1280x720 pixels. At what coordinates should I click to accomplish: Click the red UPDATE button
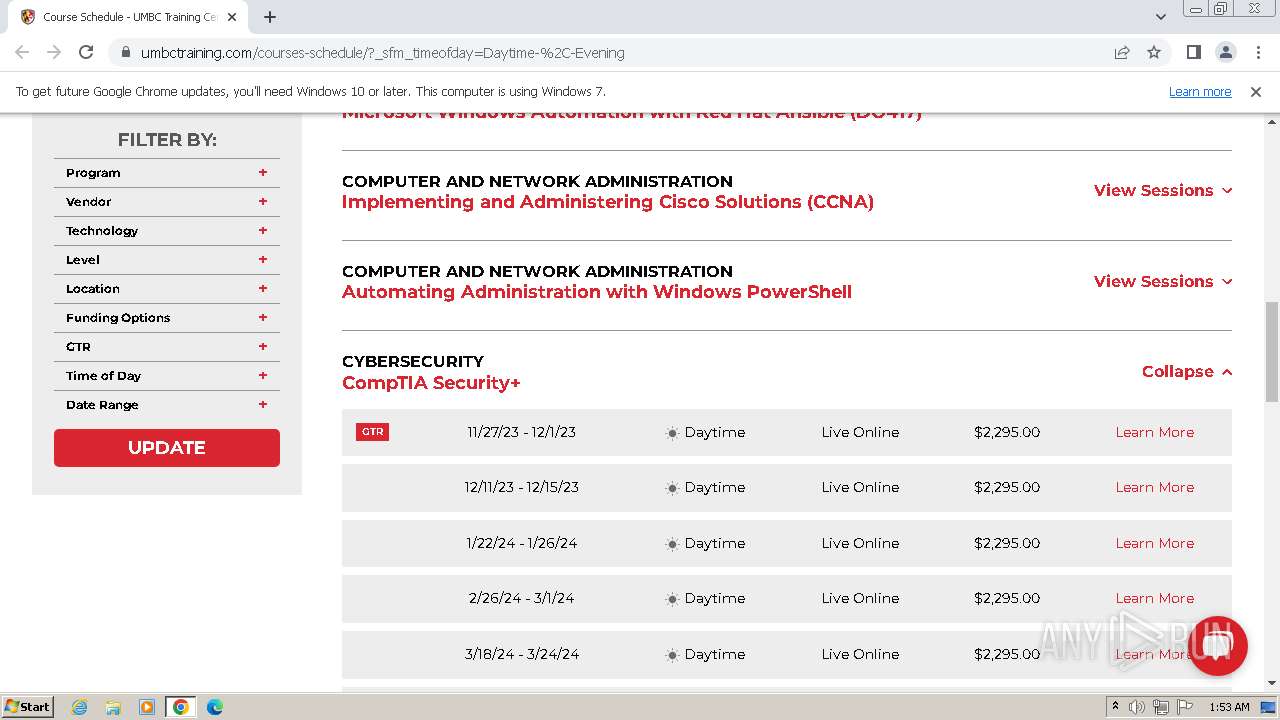pyautogui.click(x=167, y=448)
